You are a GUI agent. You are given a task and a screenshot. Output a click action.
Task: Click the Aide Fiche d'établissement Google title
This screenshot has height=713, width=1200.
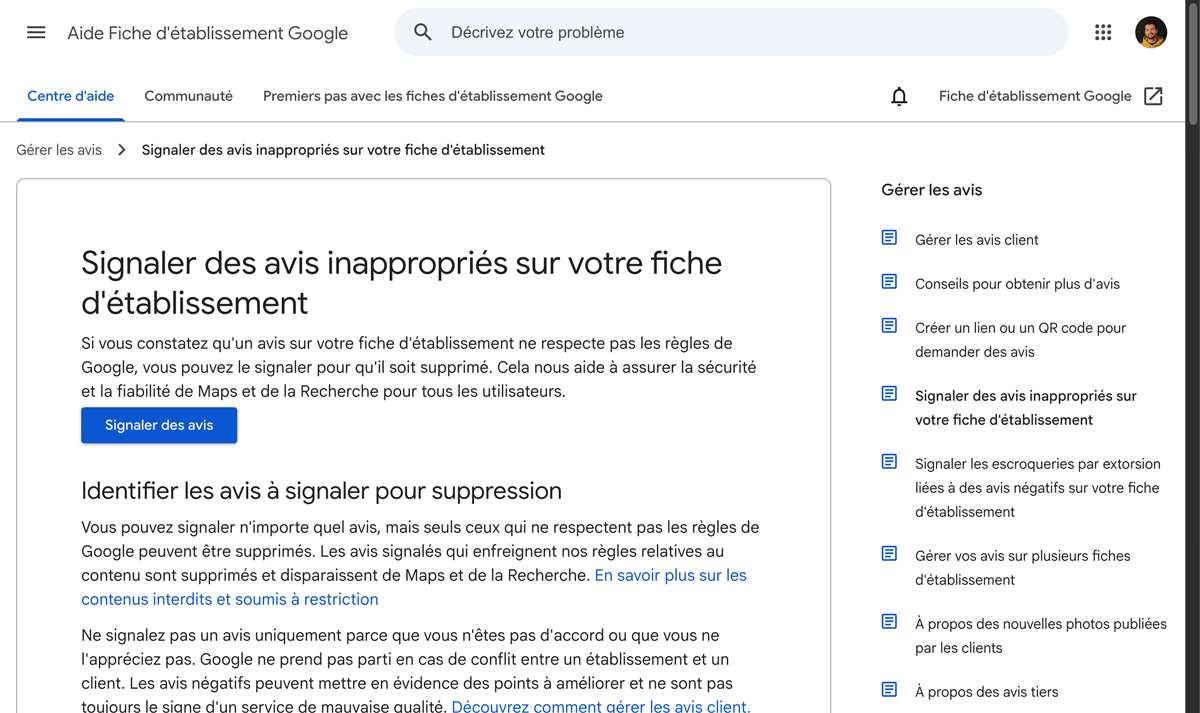pyautogui.click(x=208, y=33)
